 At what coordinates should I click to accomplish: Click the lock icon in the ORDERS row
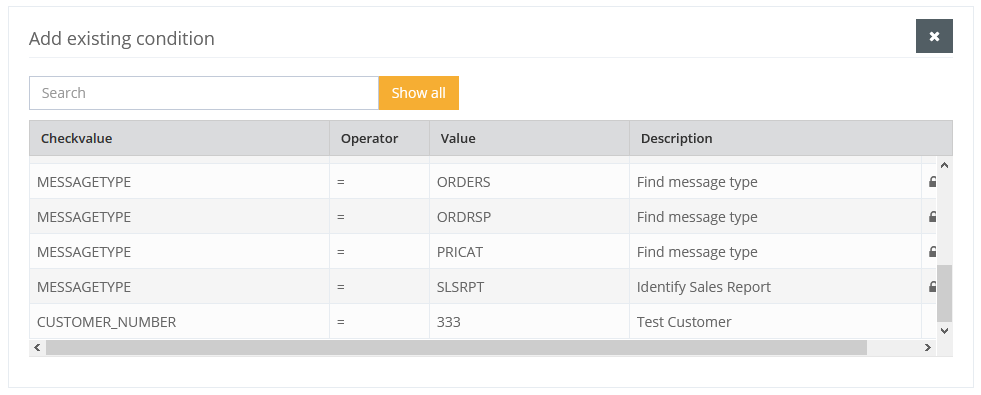click(x=932, y=182)
